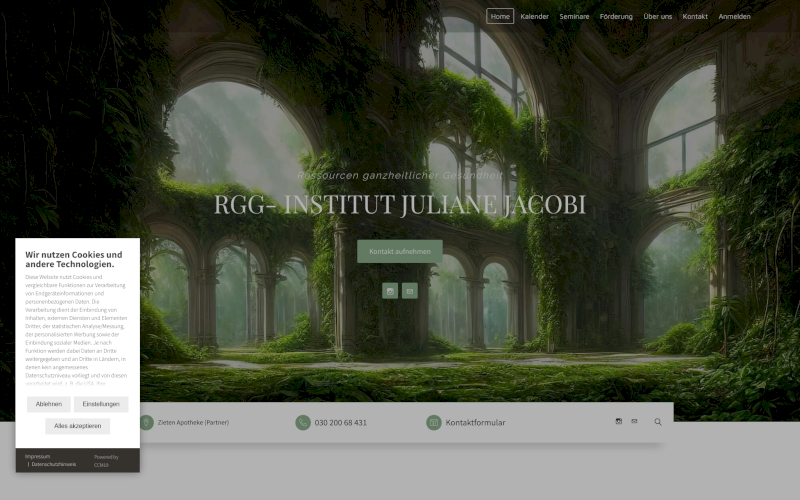The image size is (800, 500).
Task: Click the Zieten Apotheke location icon
Action: [147, 422]
